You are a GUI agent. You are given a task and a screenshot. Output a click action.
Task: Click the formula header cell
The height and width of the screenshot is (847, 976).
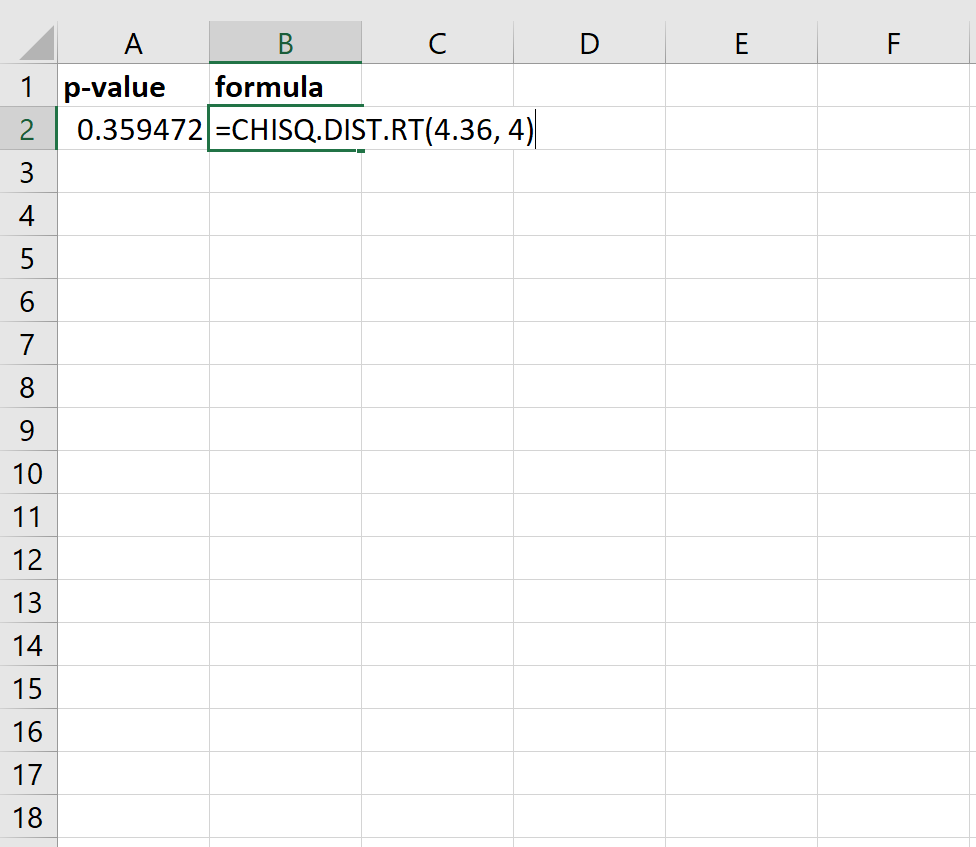click(x=286, y=87)
